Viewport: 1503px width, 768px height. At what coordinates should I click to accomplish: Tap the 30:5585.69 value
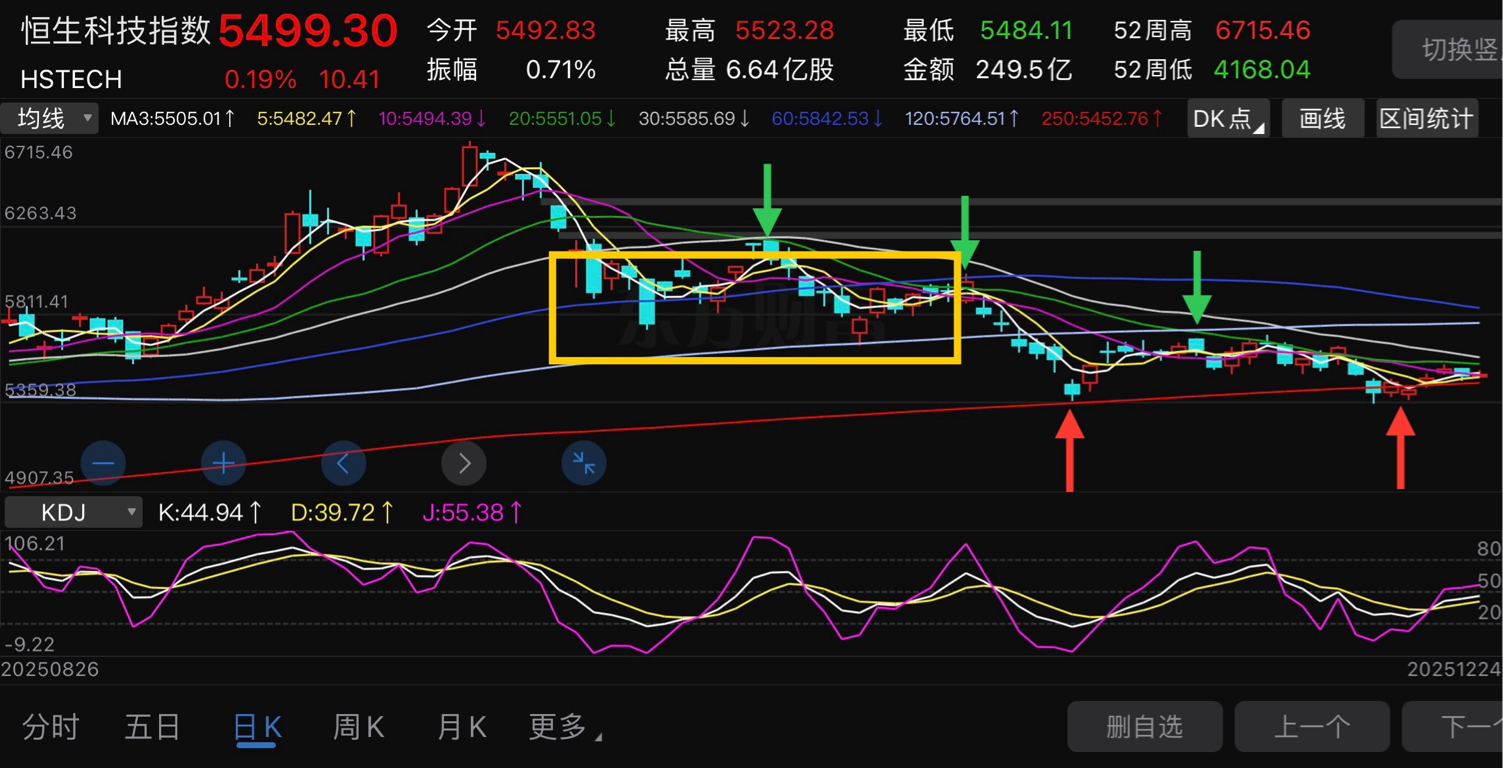(x=695, y=119)
